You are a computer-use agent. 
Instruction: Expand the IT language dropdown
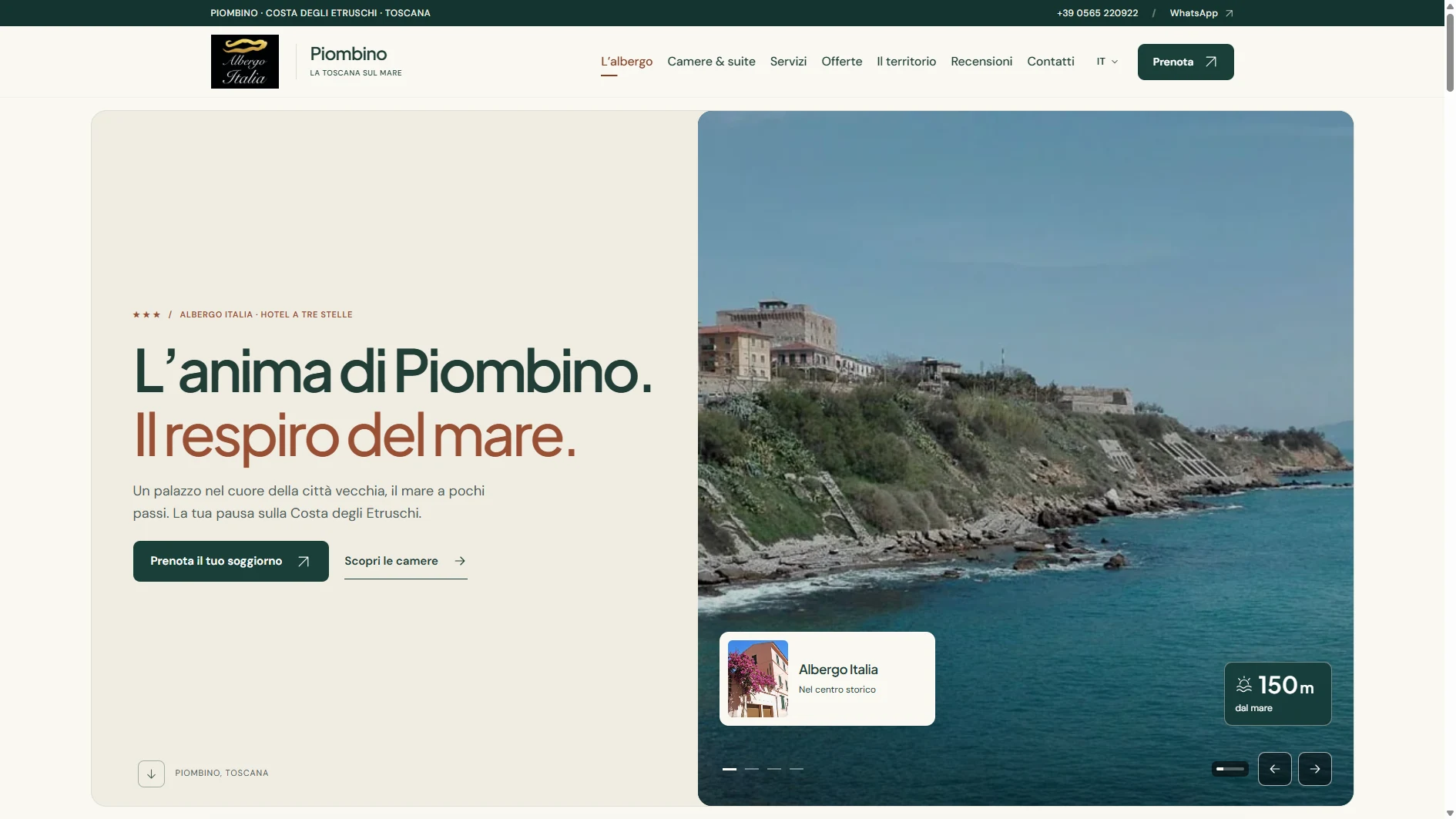click(1107, 62)
